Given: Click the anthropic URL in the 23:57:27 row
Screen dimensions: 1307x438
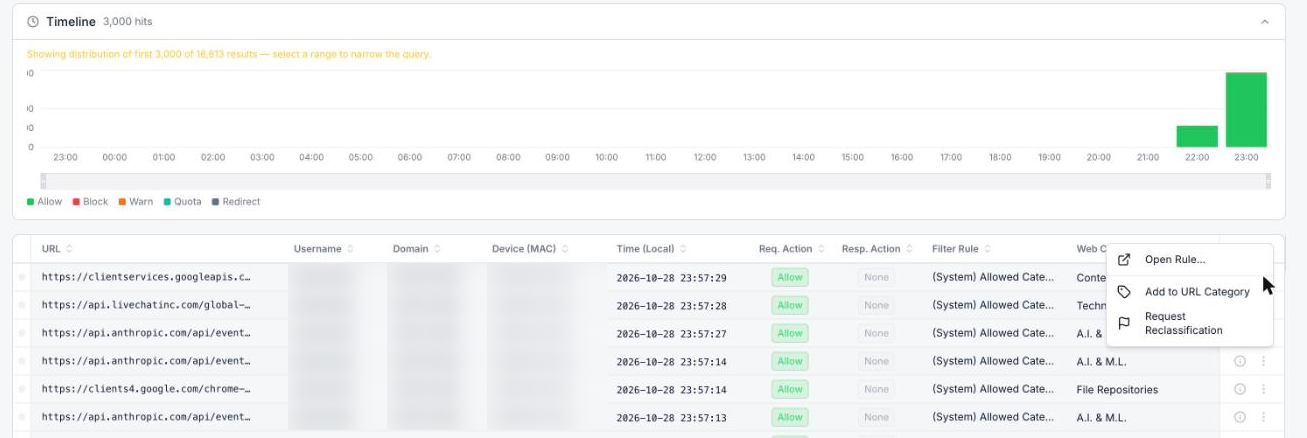Looking at the screenshot, I should 146,333.
